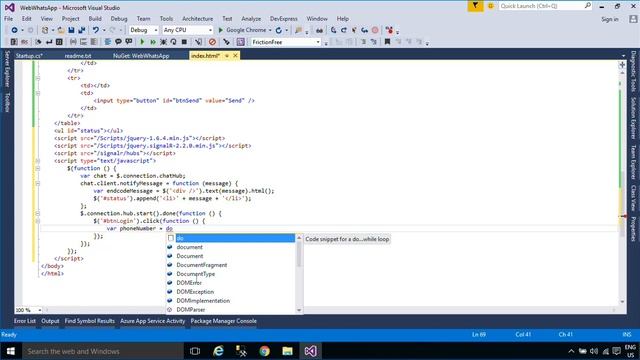Collapse the $.connection.hub.start() outlining region
The width and height of the screenshot is (640, 360).
pyautogui.click(x=38, y=213)
